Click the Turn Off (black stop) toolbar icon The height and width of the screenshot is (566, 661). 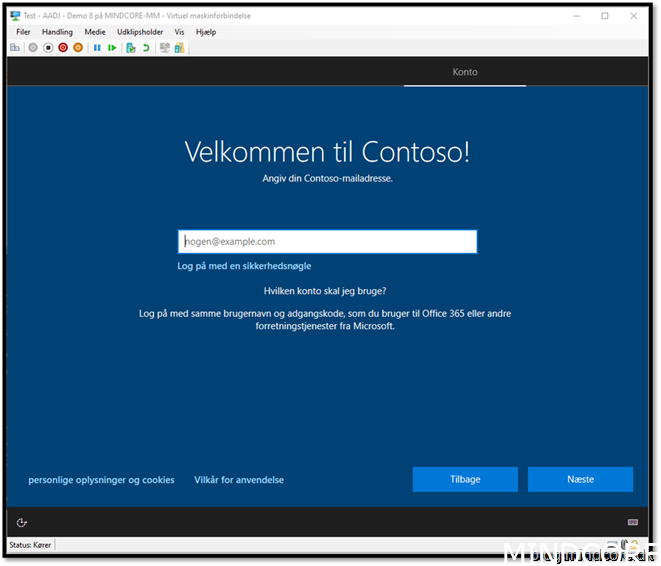tap(48, 47)
